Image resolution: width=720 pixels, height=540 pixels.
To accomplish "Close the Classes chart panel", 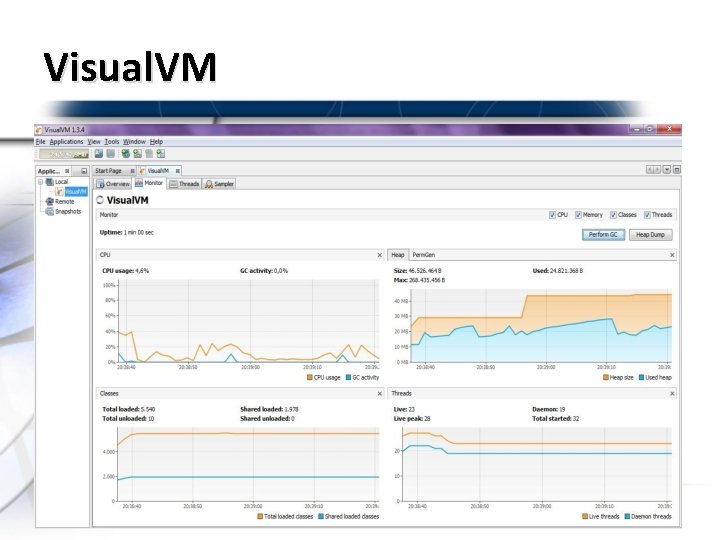I will click(x=380, y=394).
